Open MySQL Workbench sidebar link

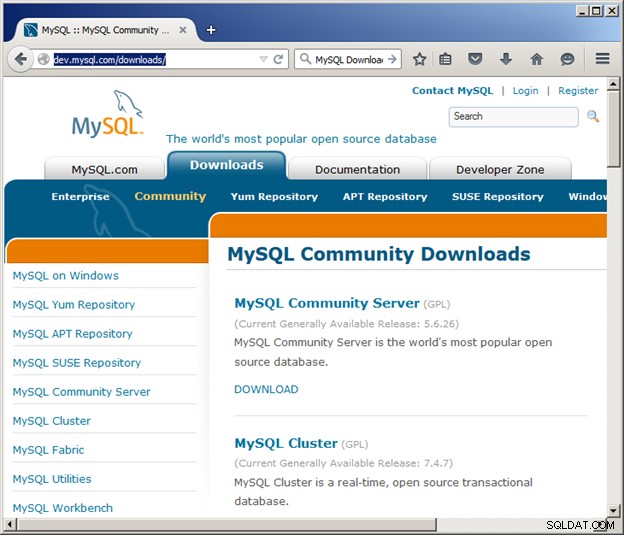coord(63,508)
